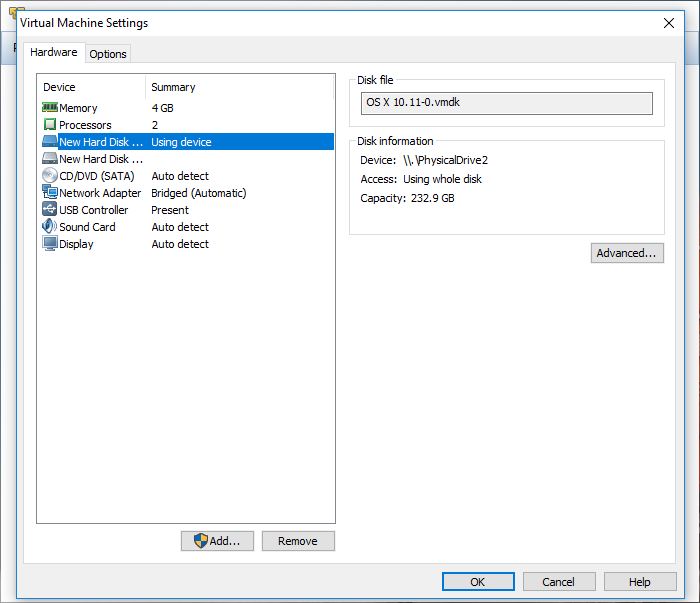Click the Using device summary text
This screenshot has width=700, height=603.
(x=181, y=142)
